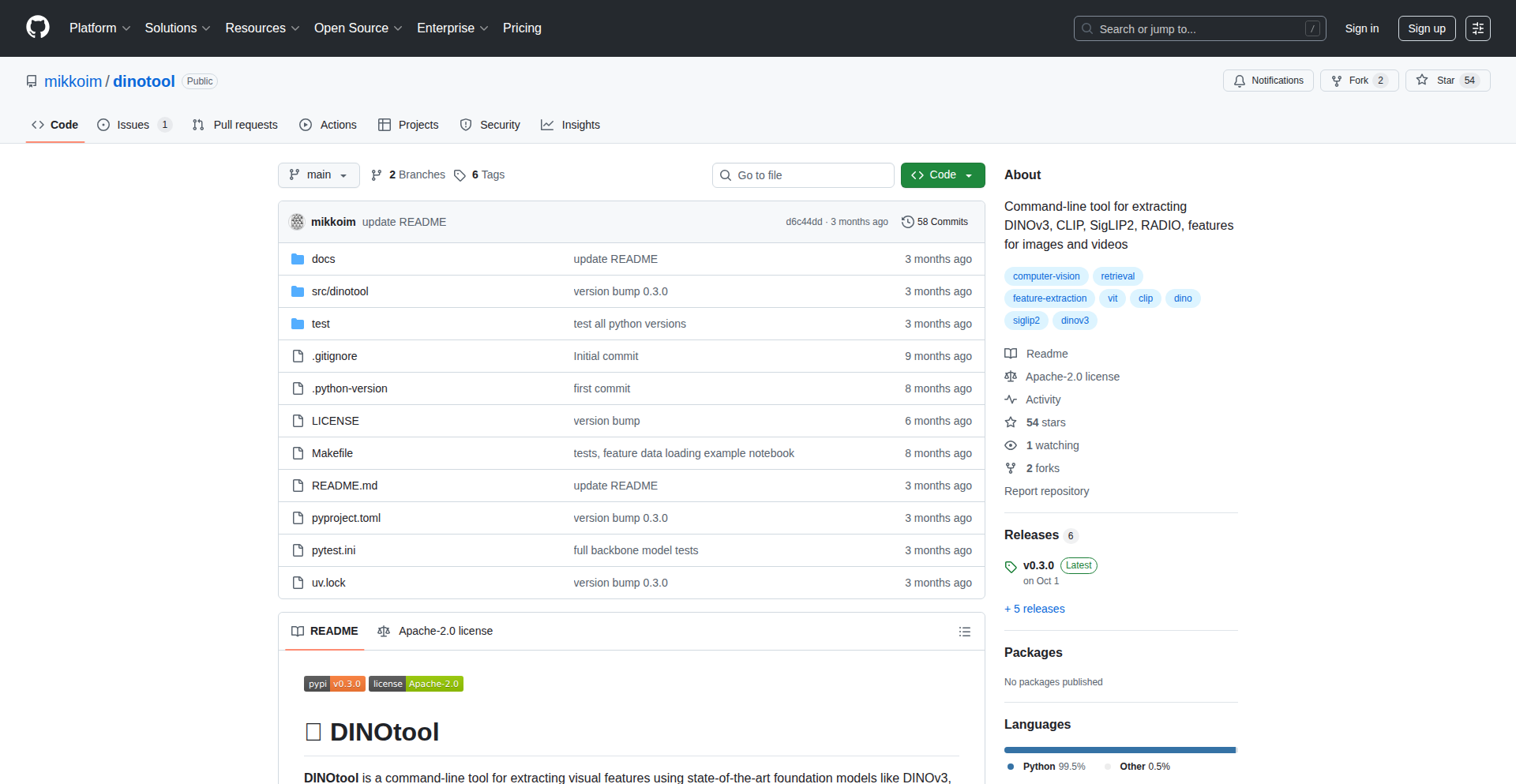Select the README tab in file panel
The image size is (1516, 784).
[325, 632]
